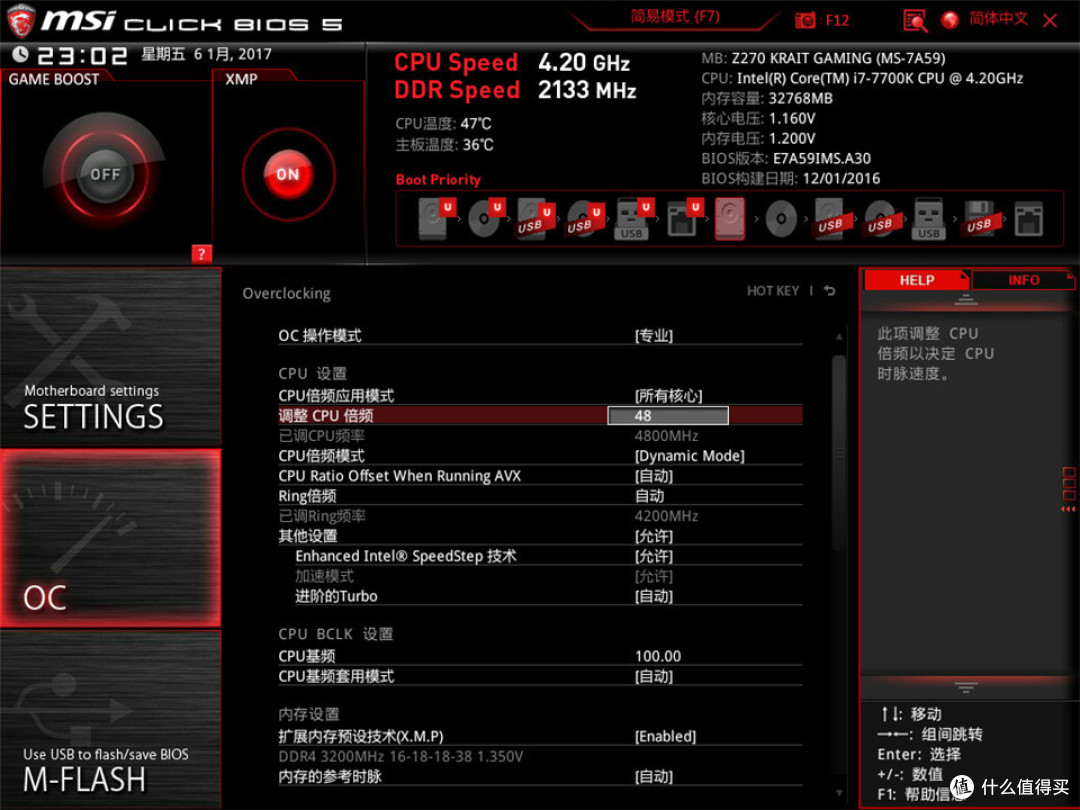Viewport: 1080px width, 810px height.
Task: Open Ring倍频 自动 value
Action: 650,495
